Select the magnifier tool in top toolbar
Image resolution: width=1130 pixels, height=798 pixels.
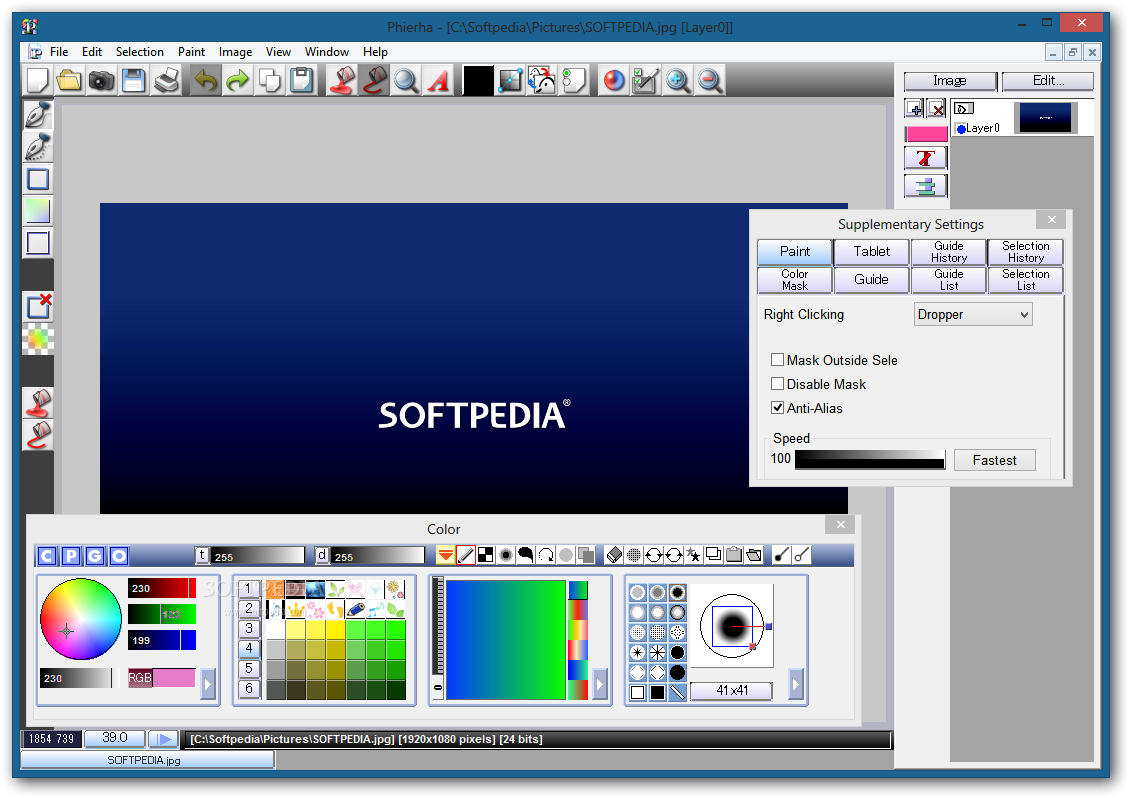406,81
